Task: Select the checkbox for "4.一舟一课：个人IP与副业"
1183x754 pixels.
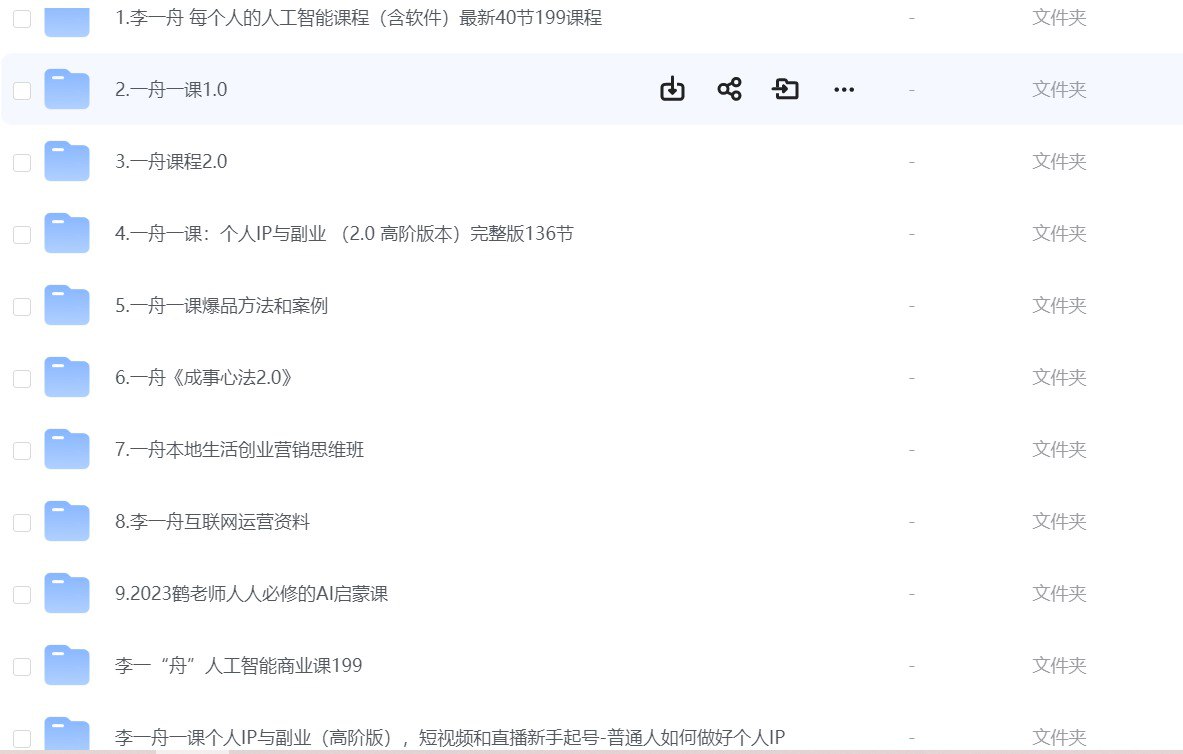Action: click(21, 233)
